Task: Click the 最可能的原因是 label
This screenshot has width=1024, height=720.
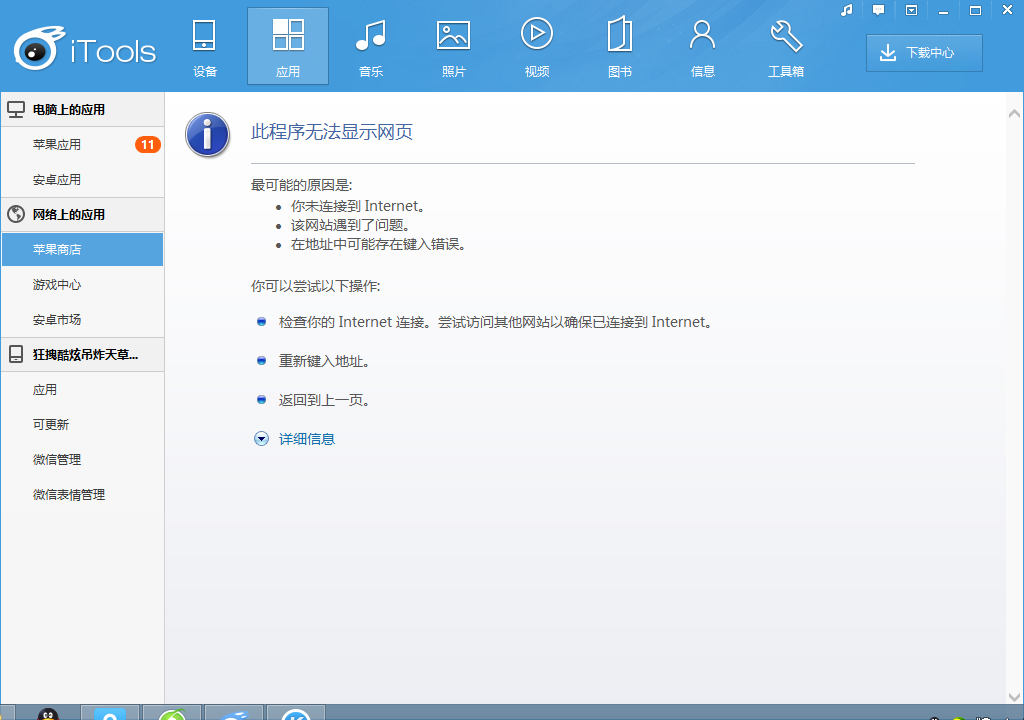Action: point(301,186)
